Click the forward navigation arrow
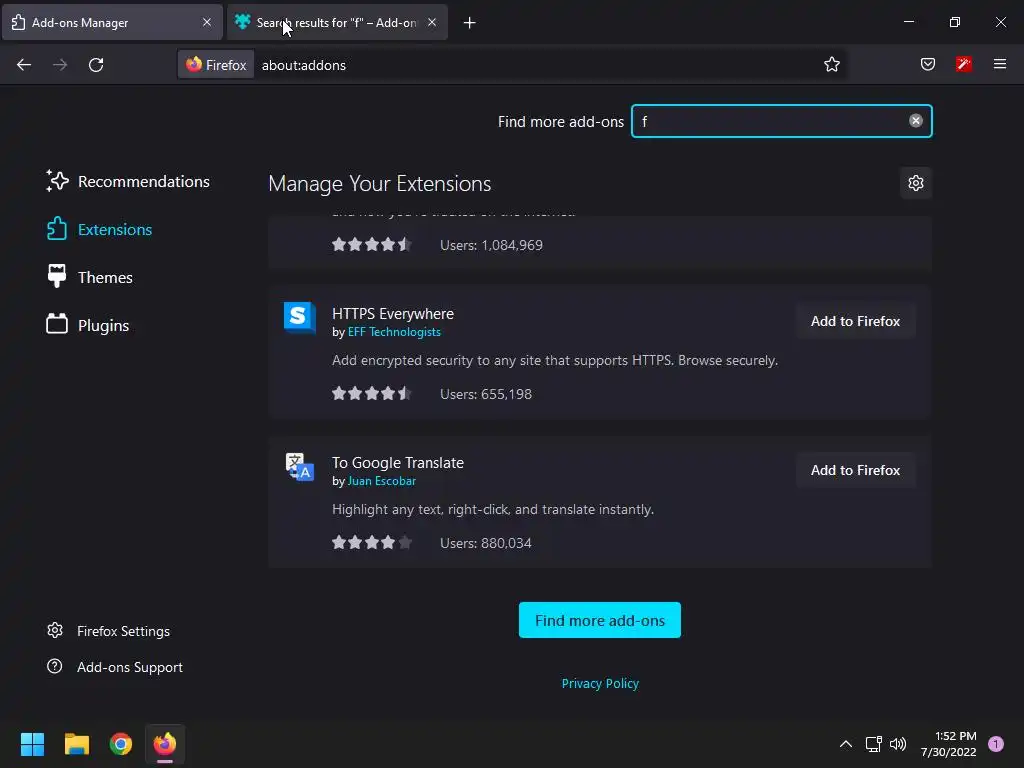Screen dimensions: 1024x768 60,65
